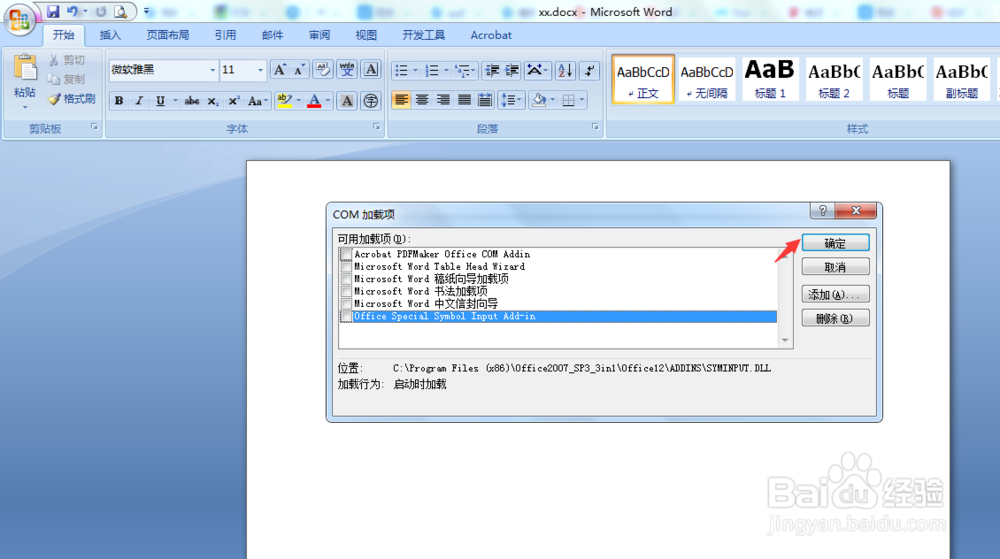1000x559 pixels.
Task: Click 添加(A)... to add an add-in
Action: click(x=835, y=294)
